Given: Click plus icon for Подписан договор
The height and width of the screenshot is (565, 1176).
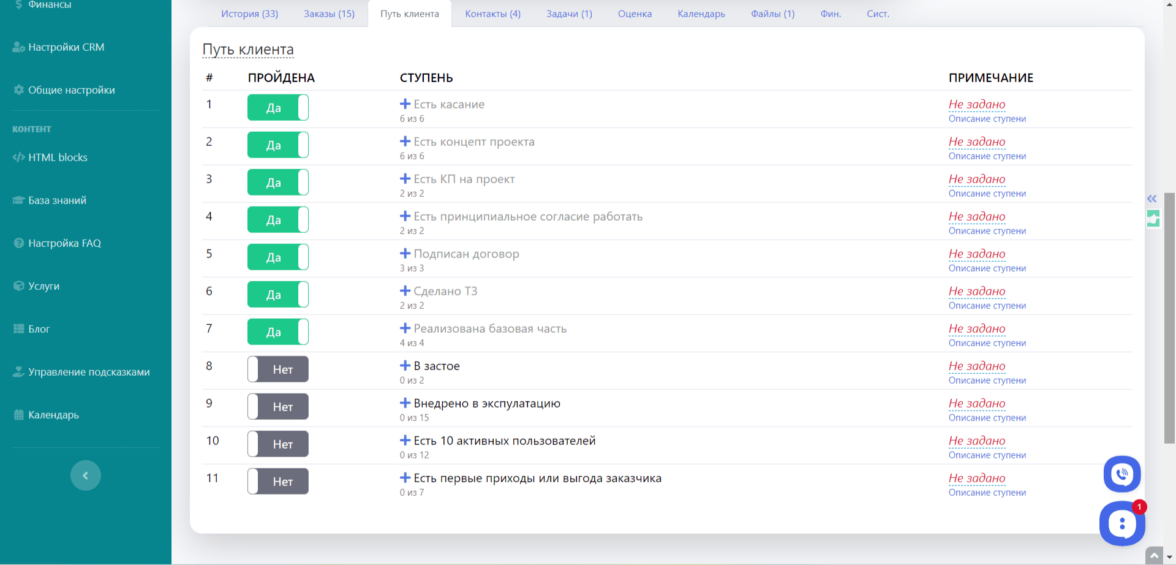Looking at the screenshot, I should tap(405, 254).
